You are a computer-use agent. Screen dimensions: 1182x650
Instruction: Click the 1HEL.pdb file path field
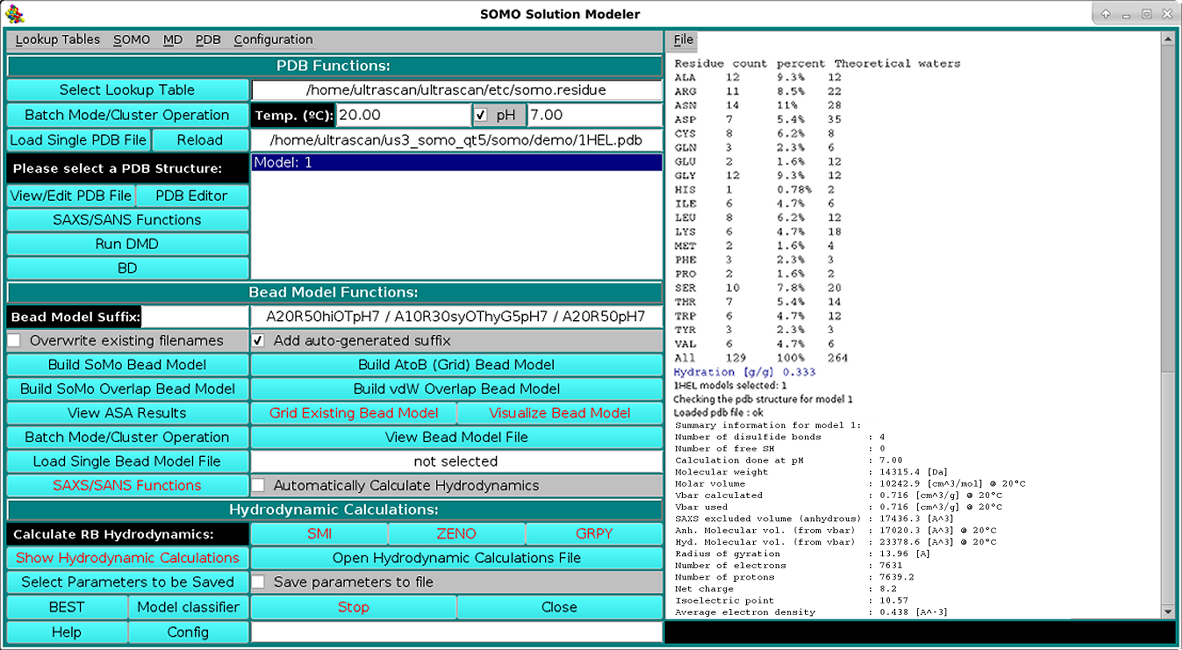(x=456, y=140)
